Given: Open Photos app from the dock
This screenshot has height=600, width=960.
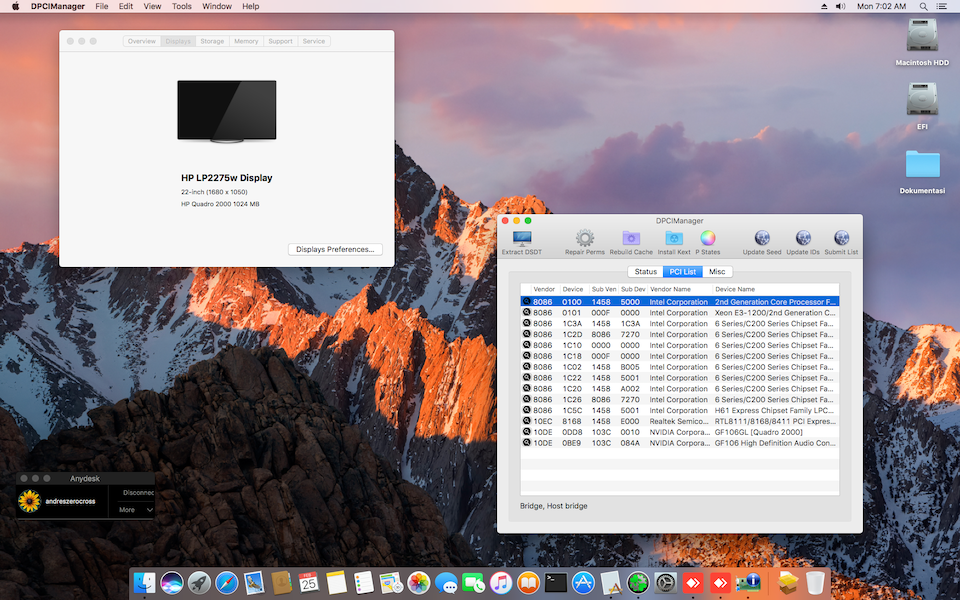Looking at the screenshot, I should click(419, 583).
